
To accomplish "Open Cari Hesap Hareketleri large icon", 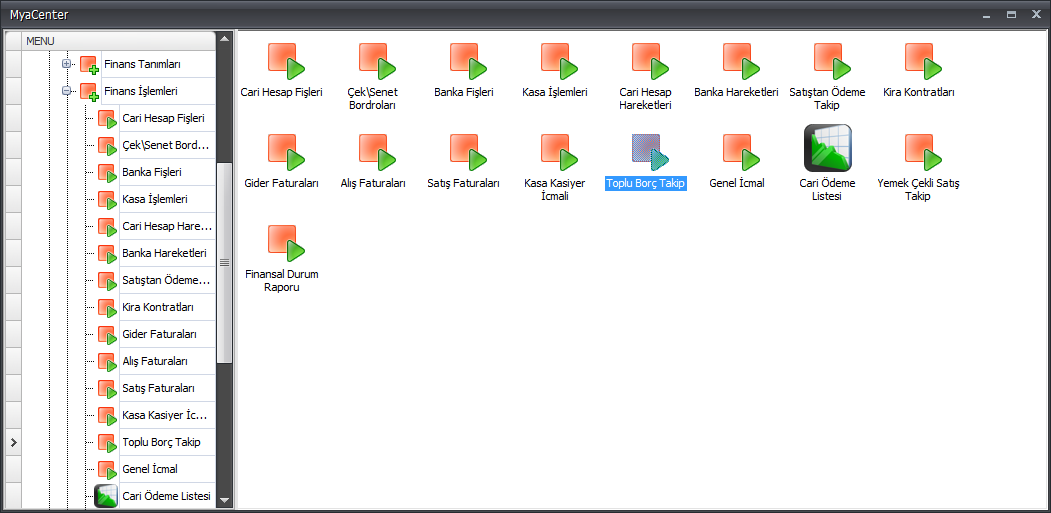I will (651, 61).
